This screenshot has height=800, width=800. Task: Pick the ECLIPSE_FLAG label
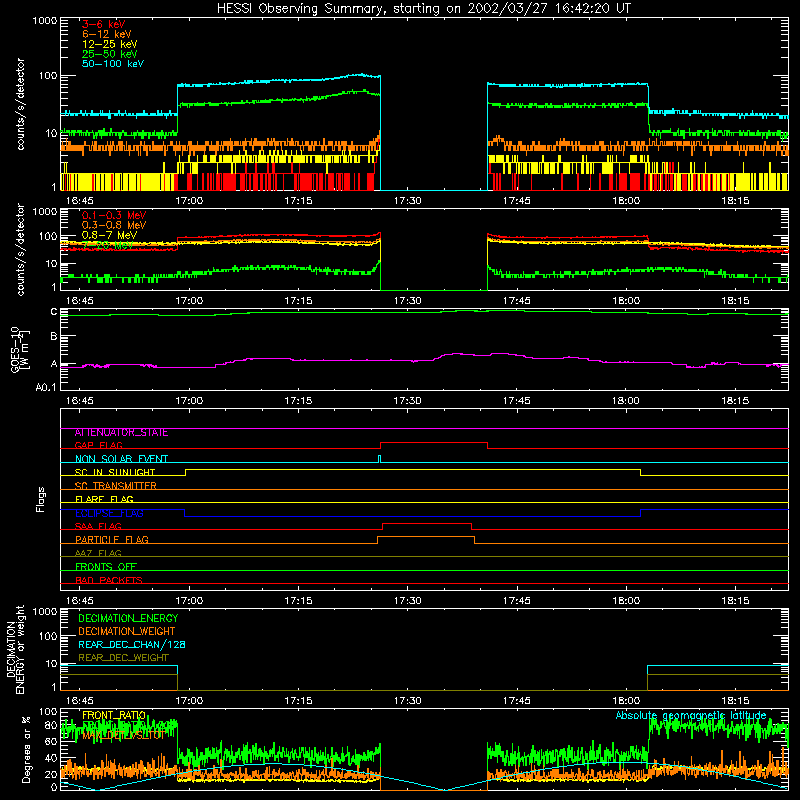point(109,513)
